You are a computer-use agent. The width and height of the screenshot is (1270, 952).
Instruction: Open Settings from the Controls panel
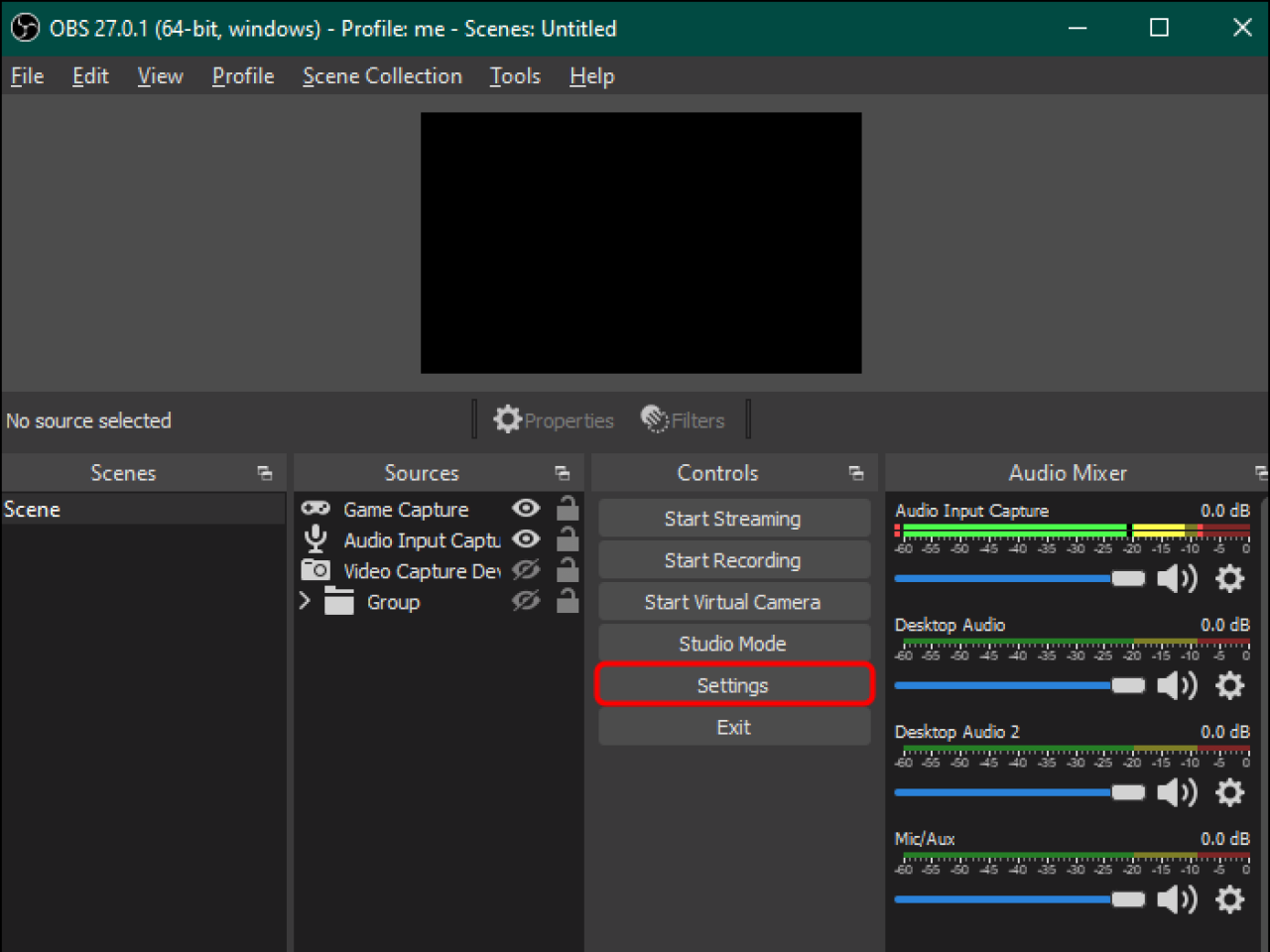coord(733,684)
